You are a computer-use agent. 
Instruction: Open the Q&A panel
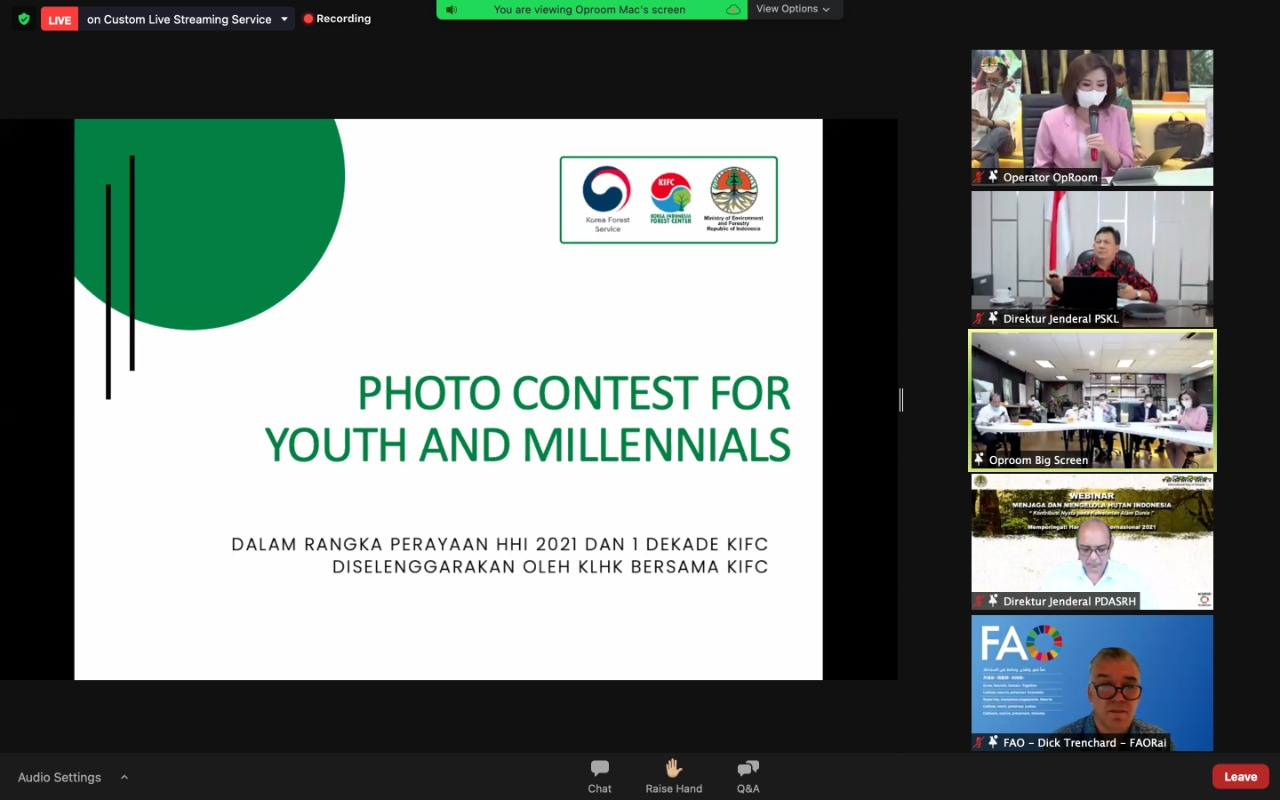point(748,775)
